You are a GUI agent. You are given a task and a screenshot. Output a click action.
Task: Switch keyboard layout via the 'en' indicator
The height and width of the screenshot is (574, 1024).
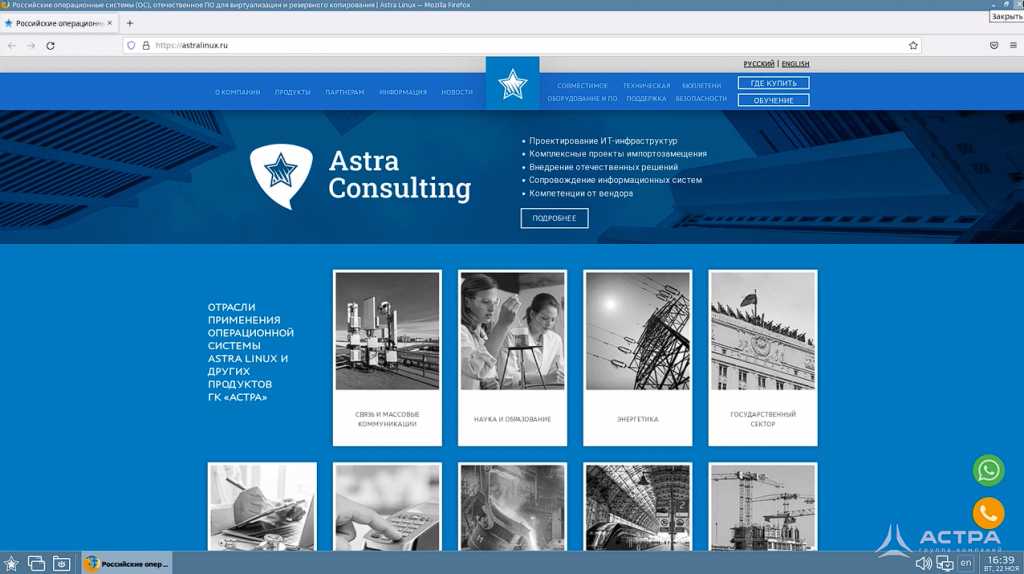965,564
